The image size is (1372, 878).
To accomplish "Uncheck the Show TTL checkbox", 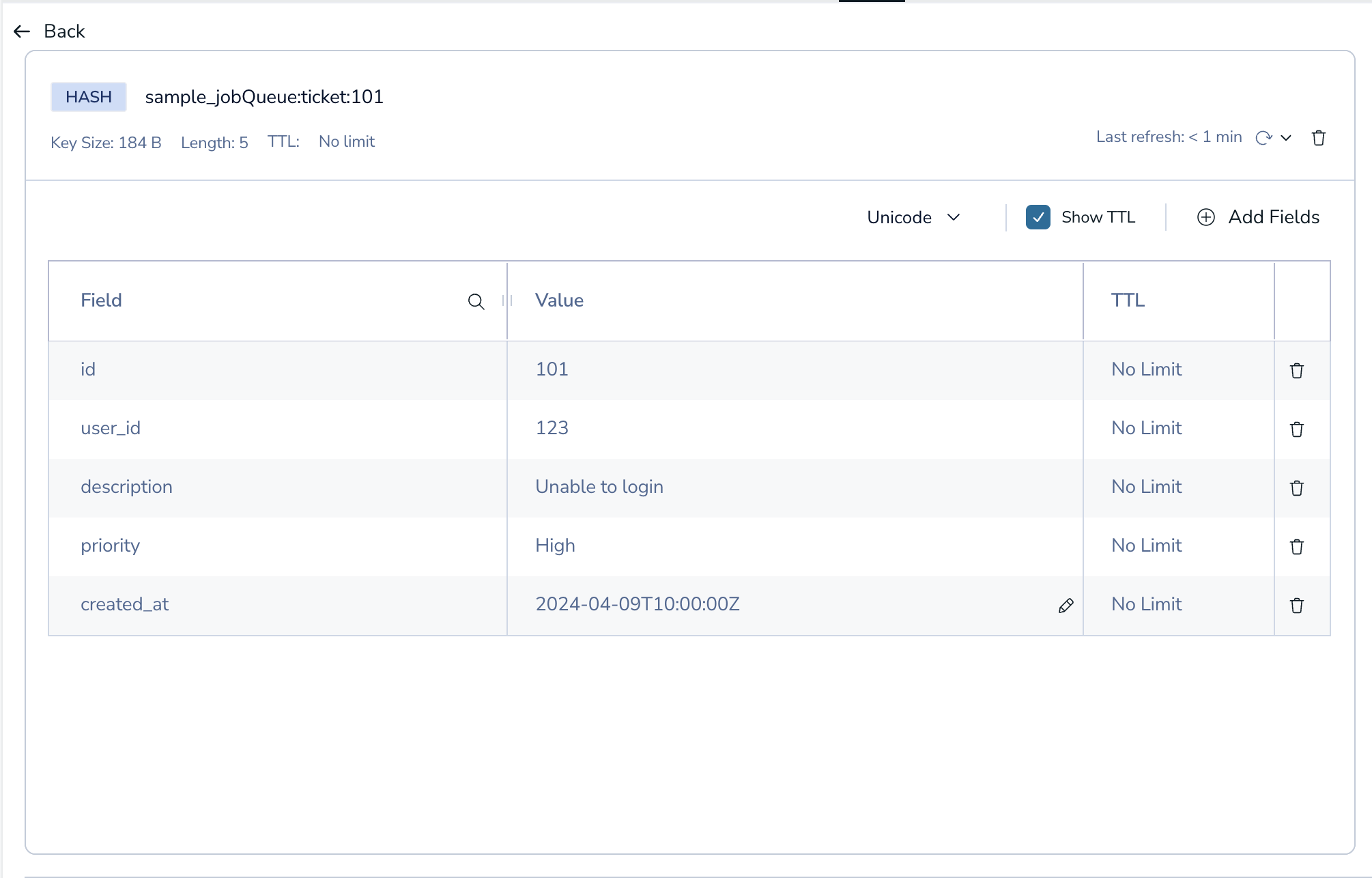I will tap(1038, 217).
